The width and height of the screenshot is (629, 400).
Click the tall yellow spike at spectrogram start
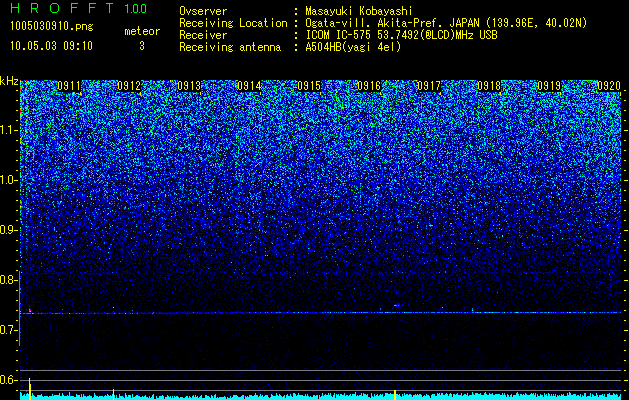[30, 389]
